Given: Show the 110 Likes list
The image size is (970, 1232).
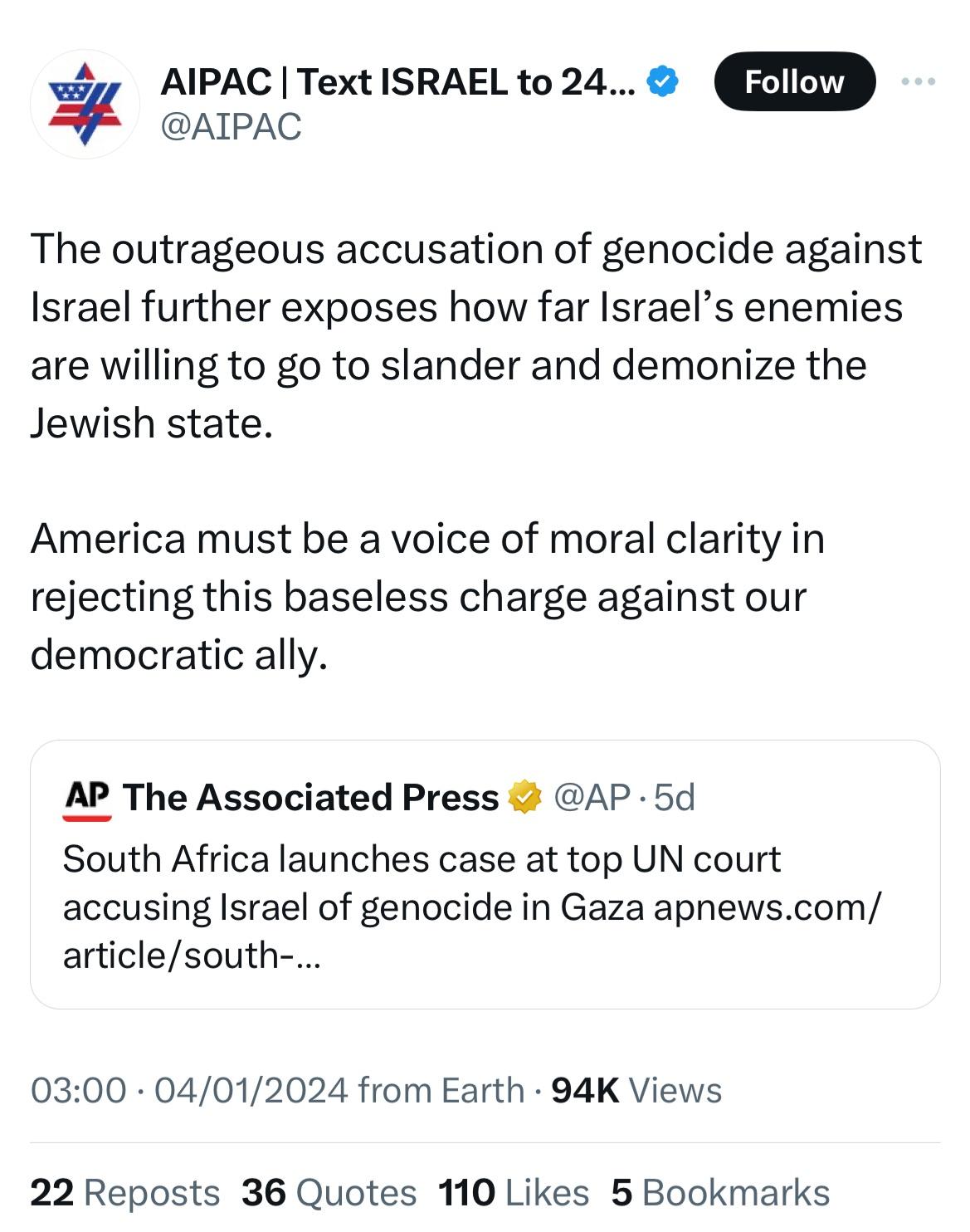Looking at the screenshot, I should pos(513,1193).
